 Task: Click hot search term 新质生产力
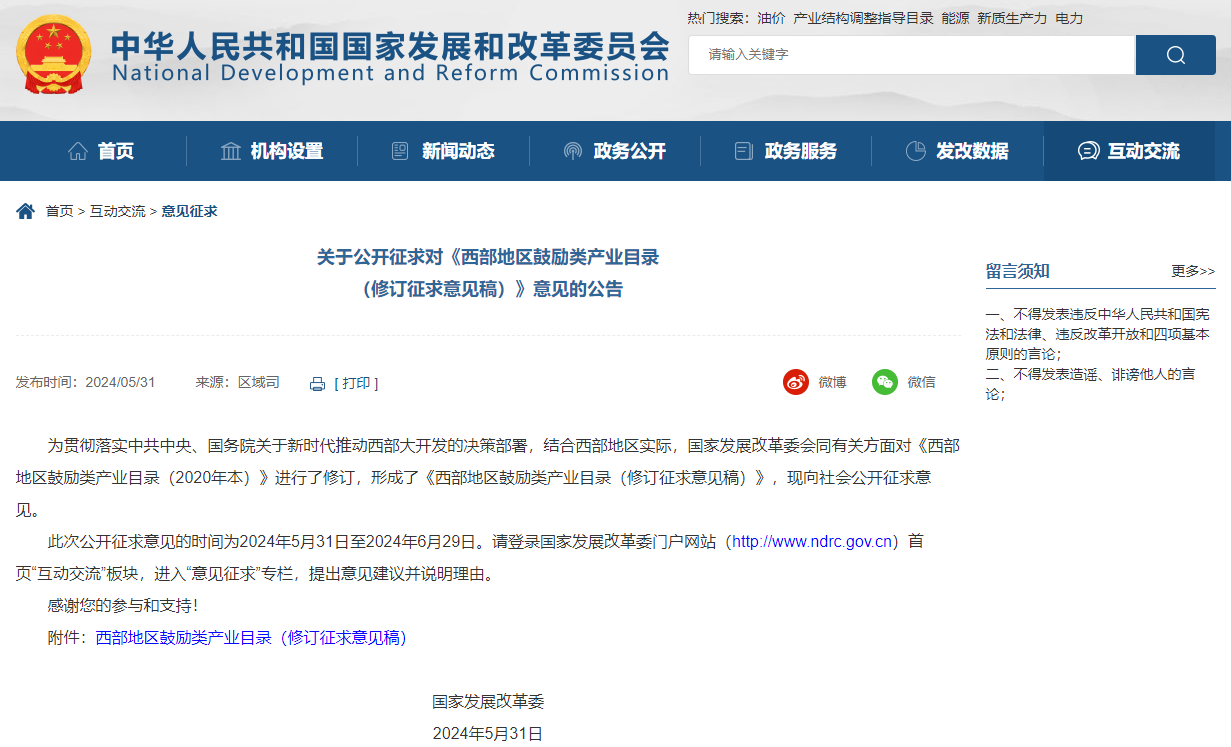point(1012,18)
